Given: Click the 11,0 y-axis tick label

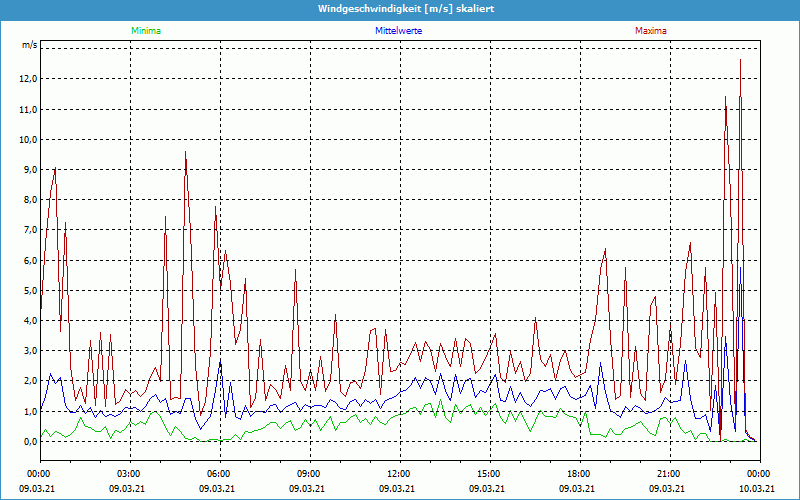Looking at the screenshot, I should (x=28, y=109).
